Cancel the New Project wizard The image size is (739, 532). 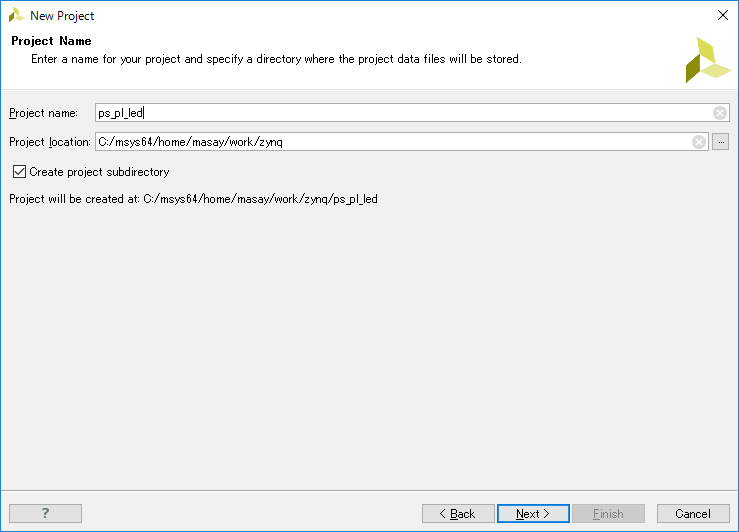pyautogui.click(x=693, y=513)
